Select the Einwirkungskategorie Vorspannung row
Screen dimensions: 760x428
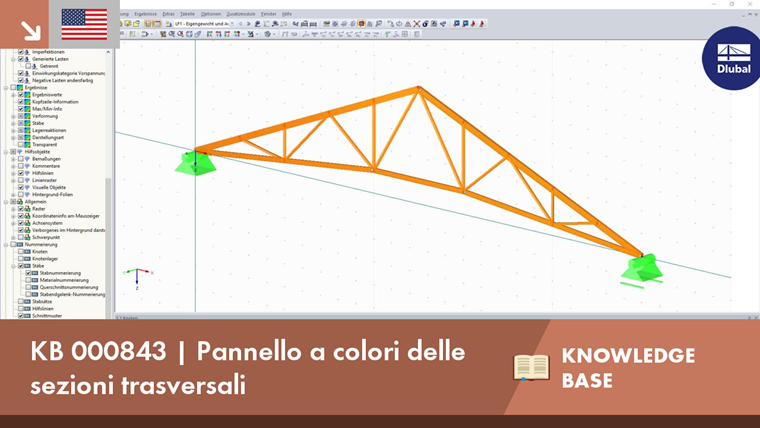click(68, 73)
